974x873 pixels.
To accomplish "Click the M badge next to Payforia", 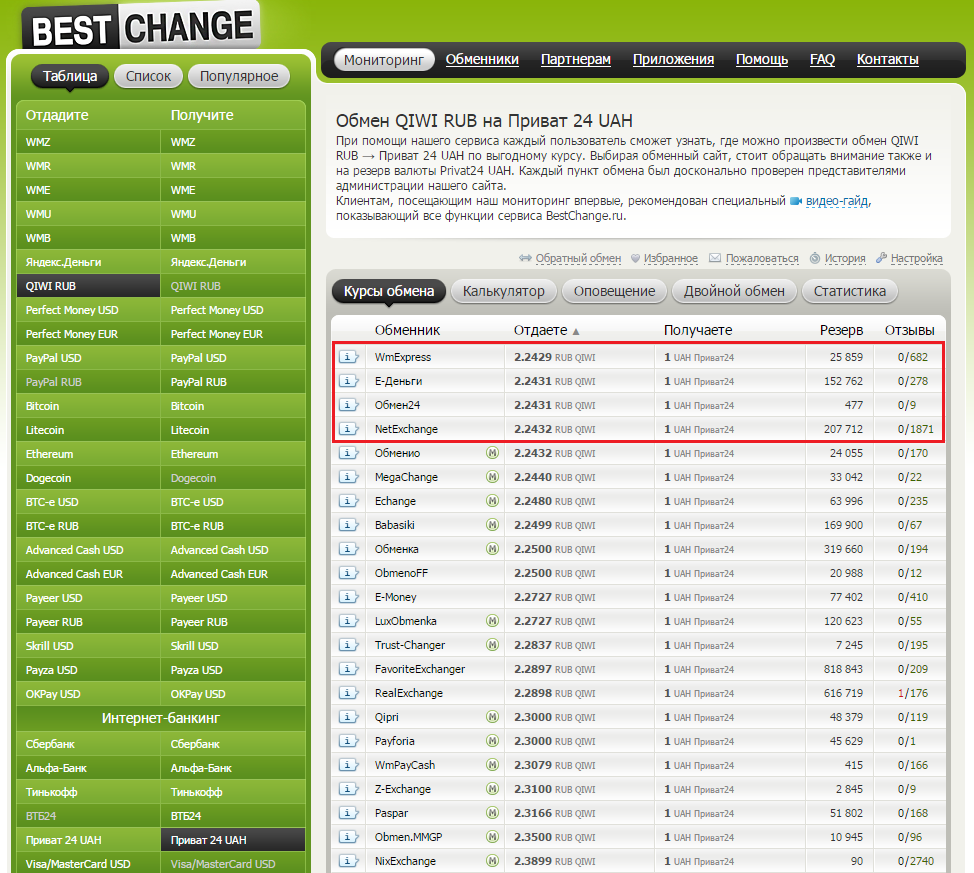I will pos(493,741).
